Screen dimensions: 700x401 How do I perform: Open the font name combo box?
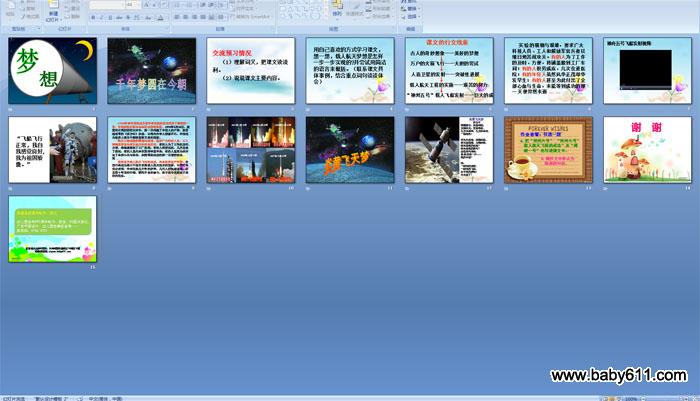point(107,5)
